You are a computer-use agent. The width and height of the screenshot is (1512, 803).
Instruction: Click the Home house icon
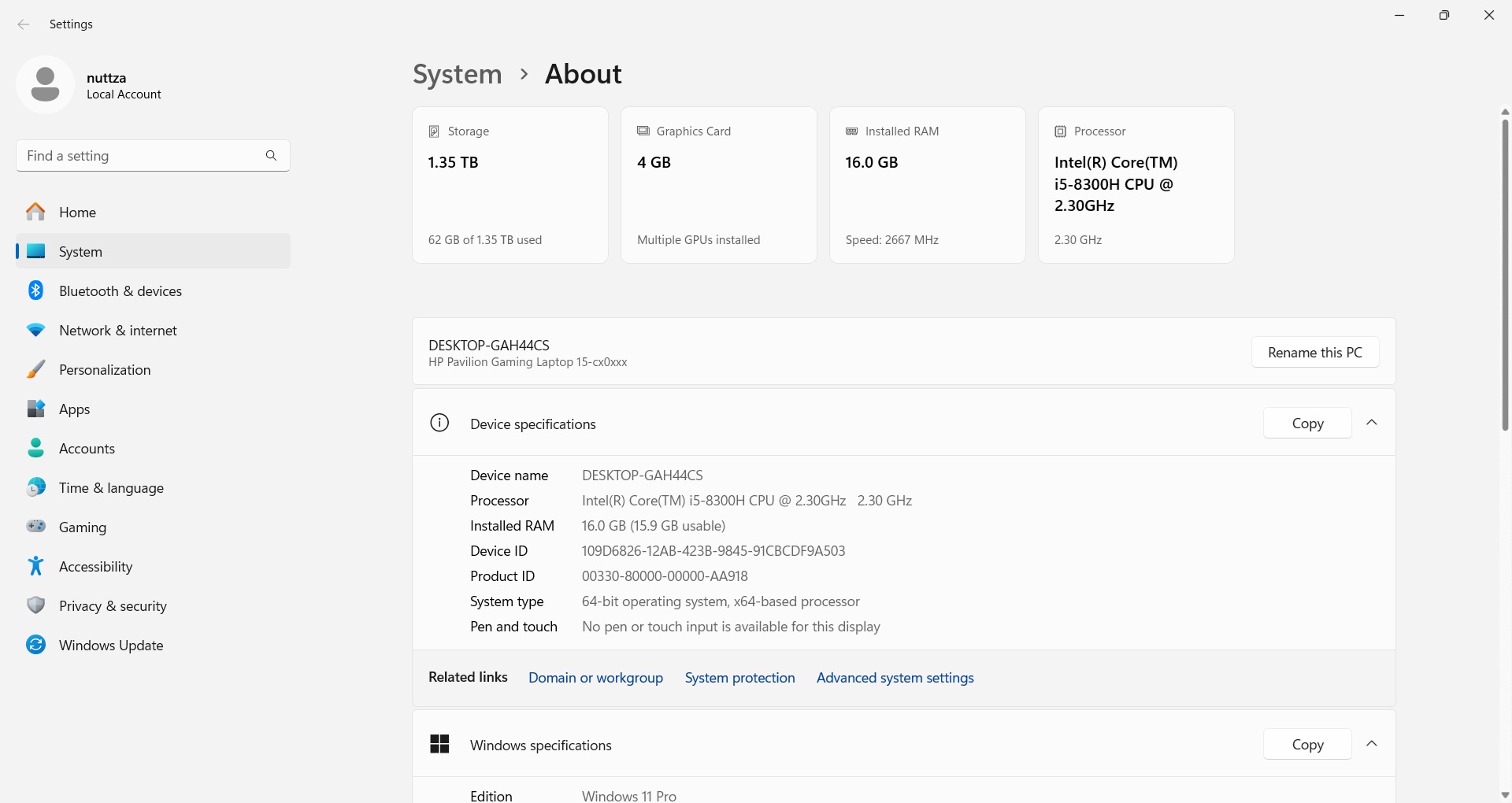pyautogui.click(x=35, y=212)
